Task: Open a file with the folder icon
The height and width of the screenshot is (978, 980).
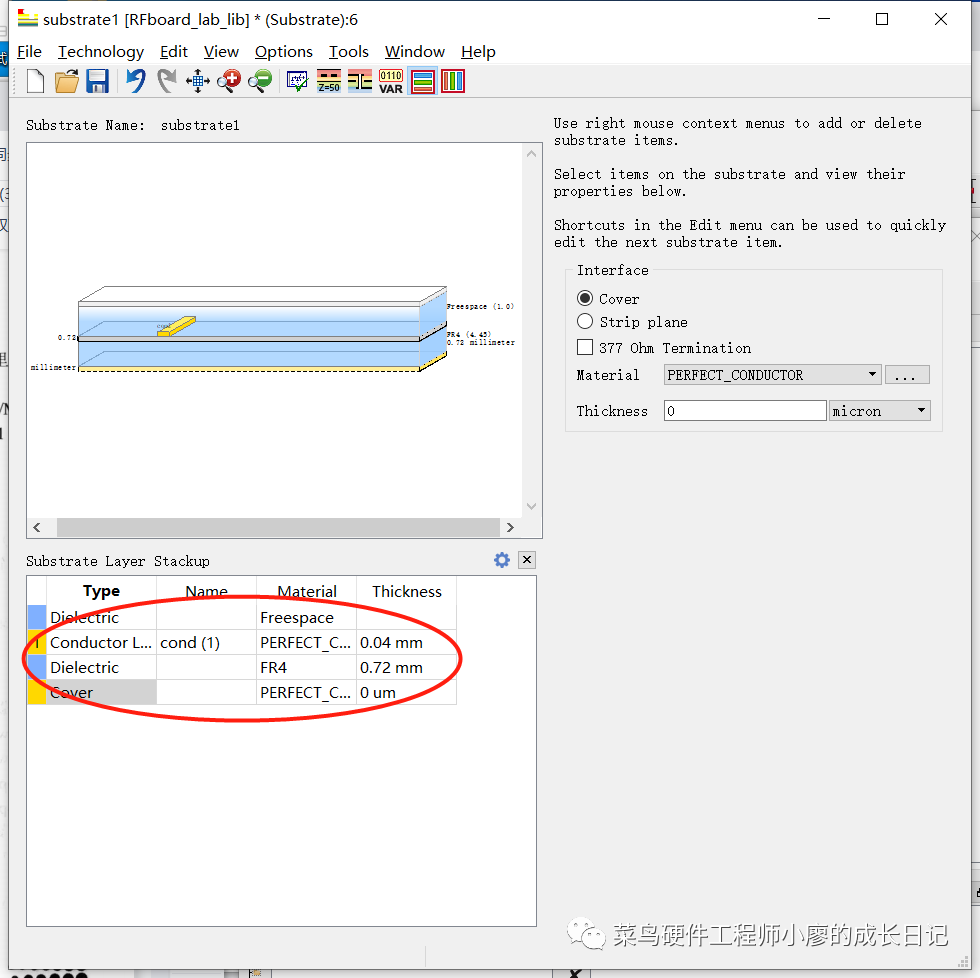Action: 67,81
